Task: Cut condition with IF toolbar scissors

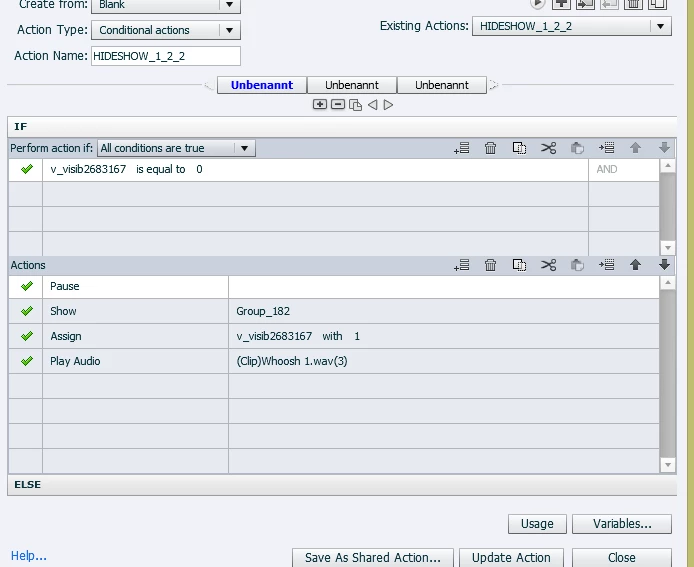Action: click(x=548, y=148)
